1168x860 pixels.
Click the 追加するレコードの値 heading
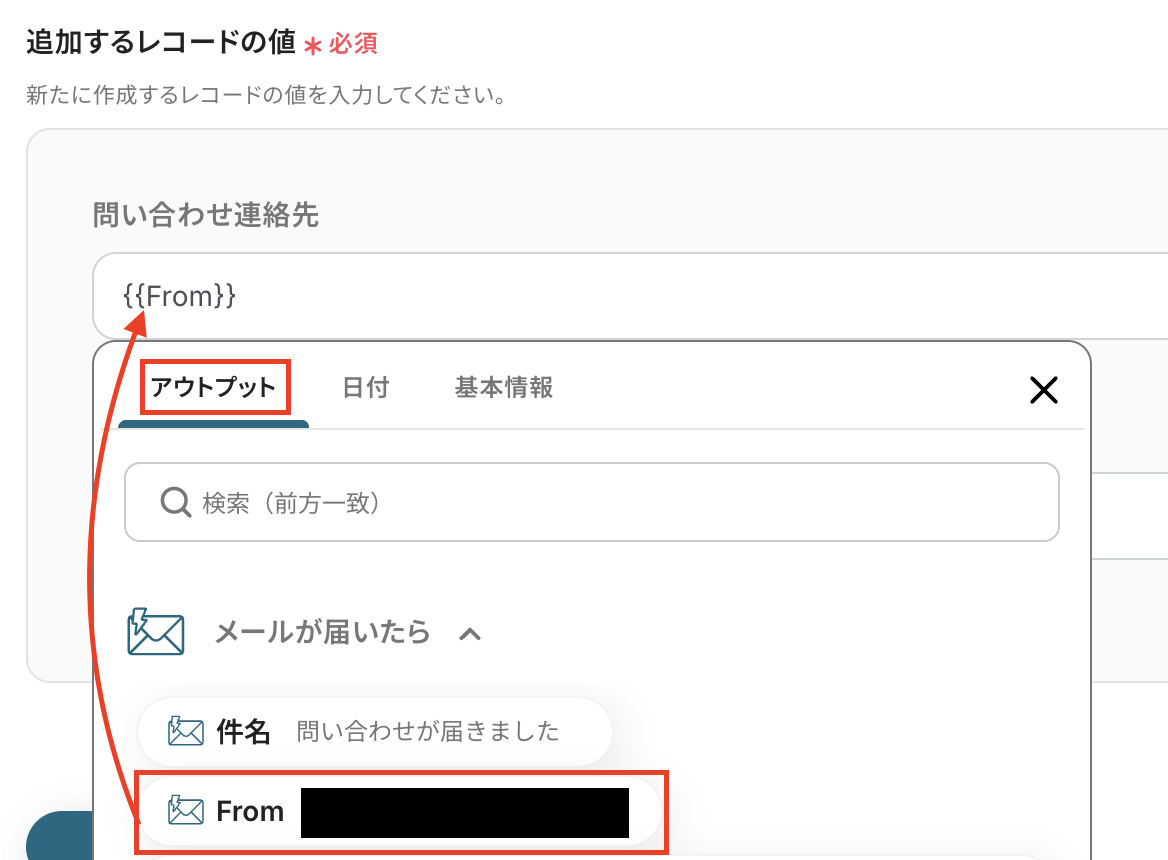161,42
